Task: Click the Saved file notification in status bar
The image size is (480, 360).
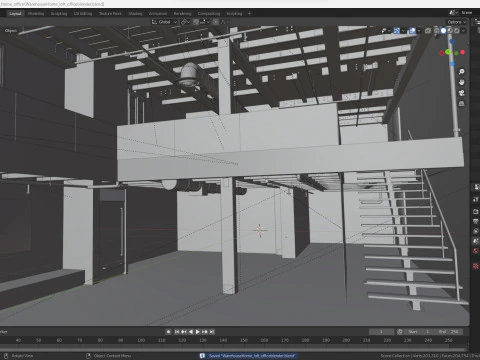Action: (248, 356)
